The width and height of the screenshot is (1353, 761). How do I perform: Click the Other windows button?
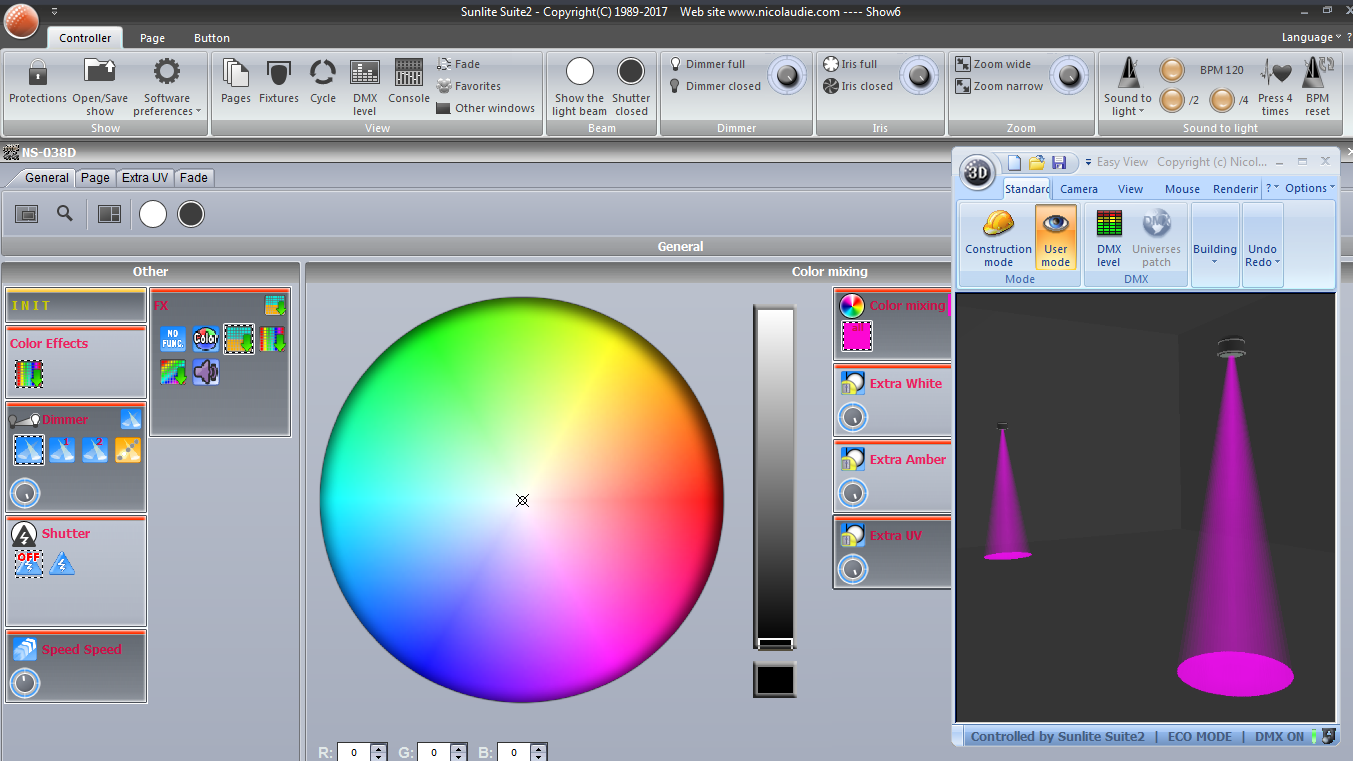pyautogui.click(x=486, y=108)
